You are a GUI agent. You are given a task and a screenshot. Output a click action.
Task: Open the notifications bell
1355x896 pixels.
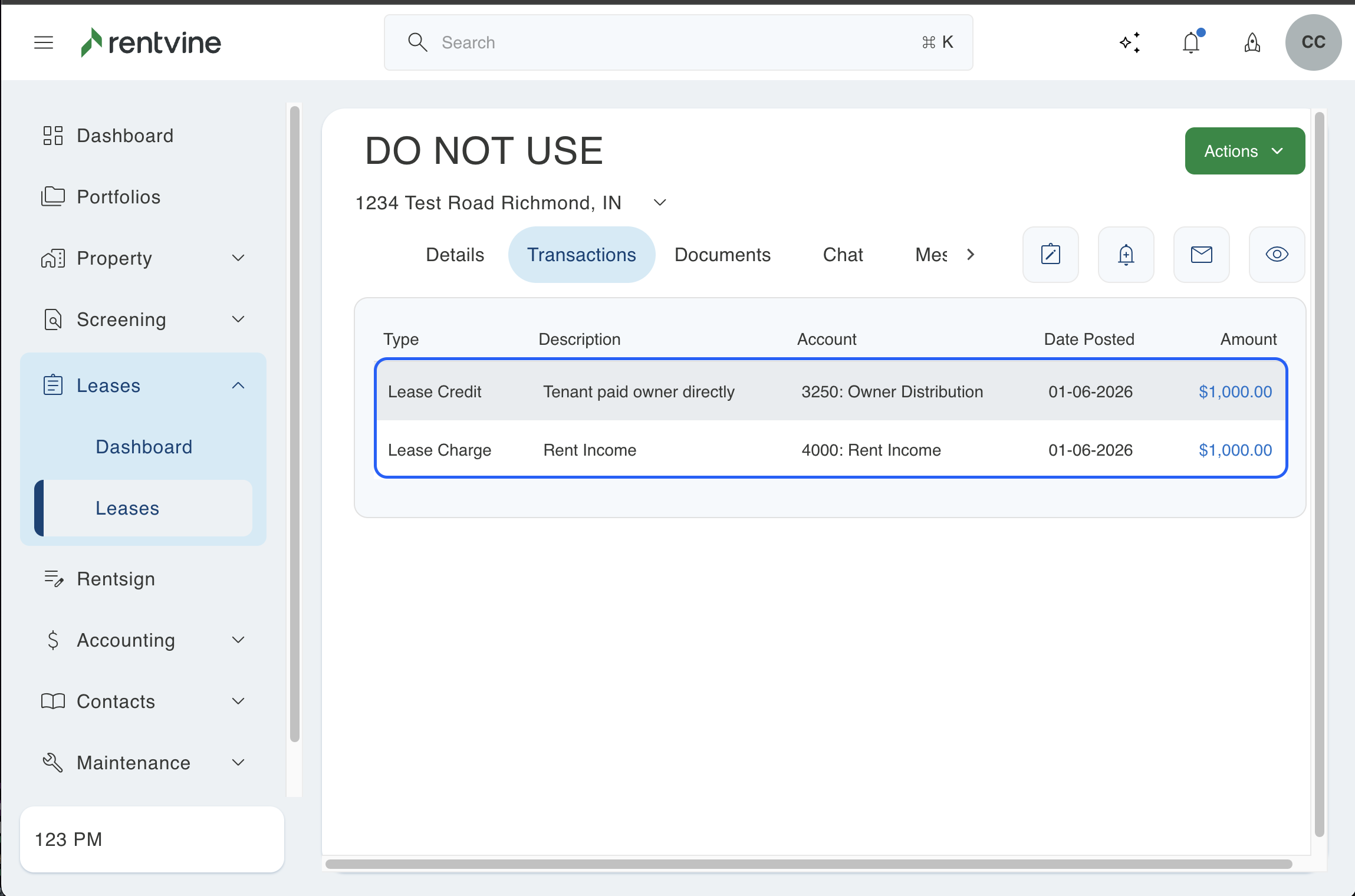[1192, 42]
